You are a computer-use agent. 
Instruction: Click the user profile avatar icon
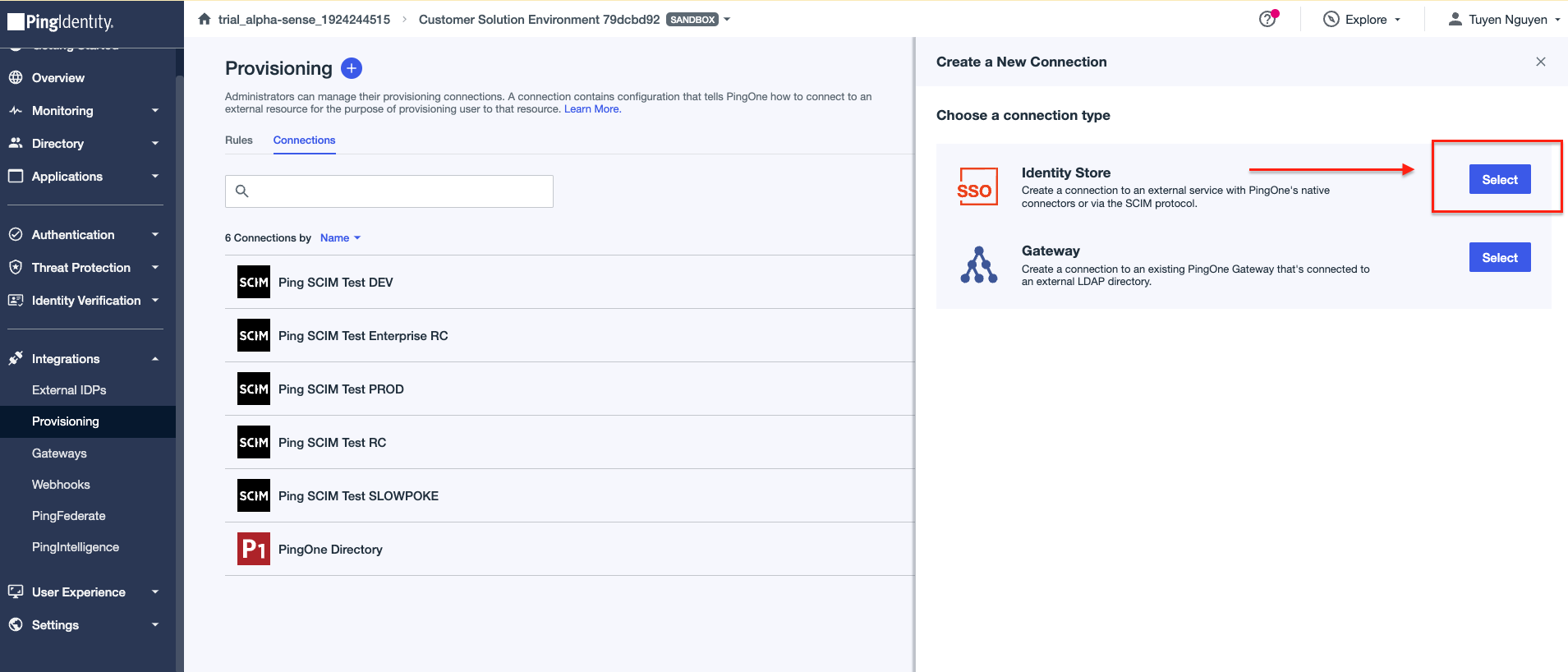[1455, 19]
